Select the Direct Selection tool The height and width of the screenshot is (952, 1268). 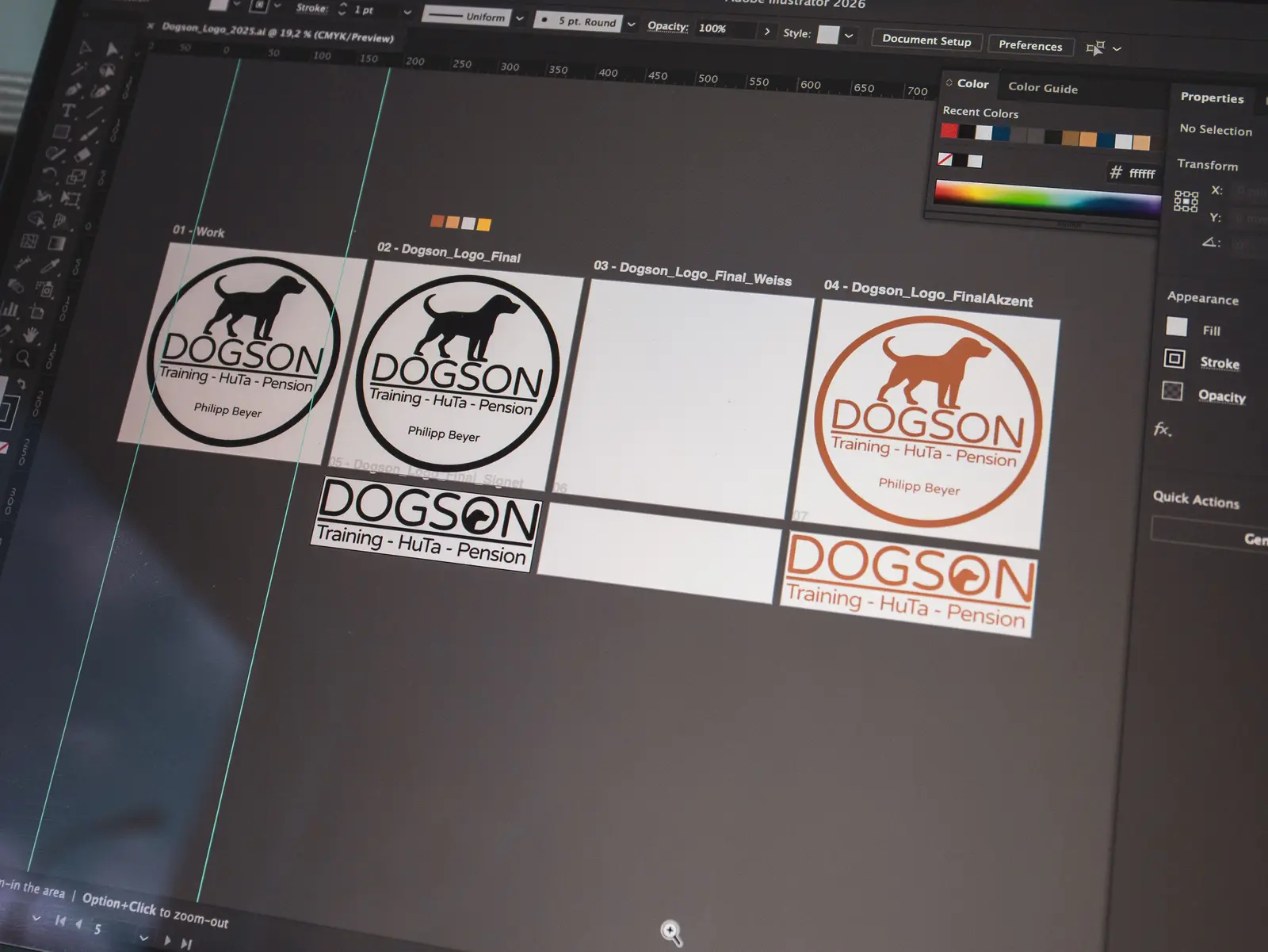pyautogui.click(x=112, y=49)
